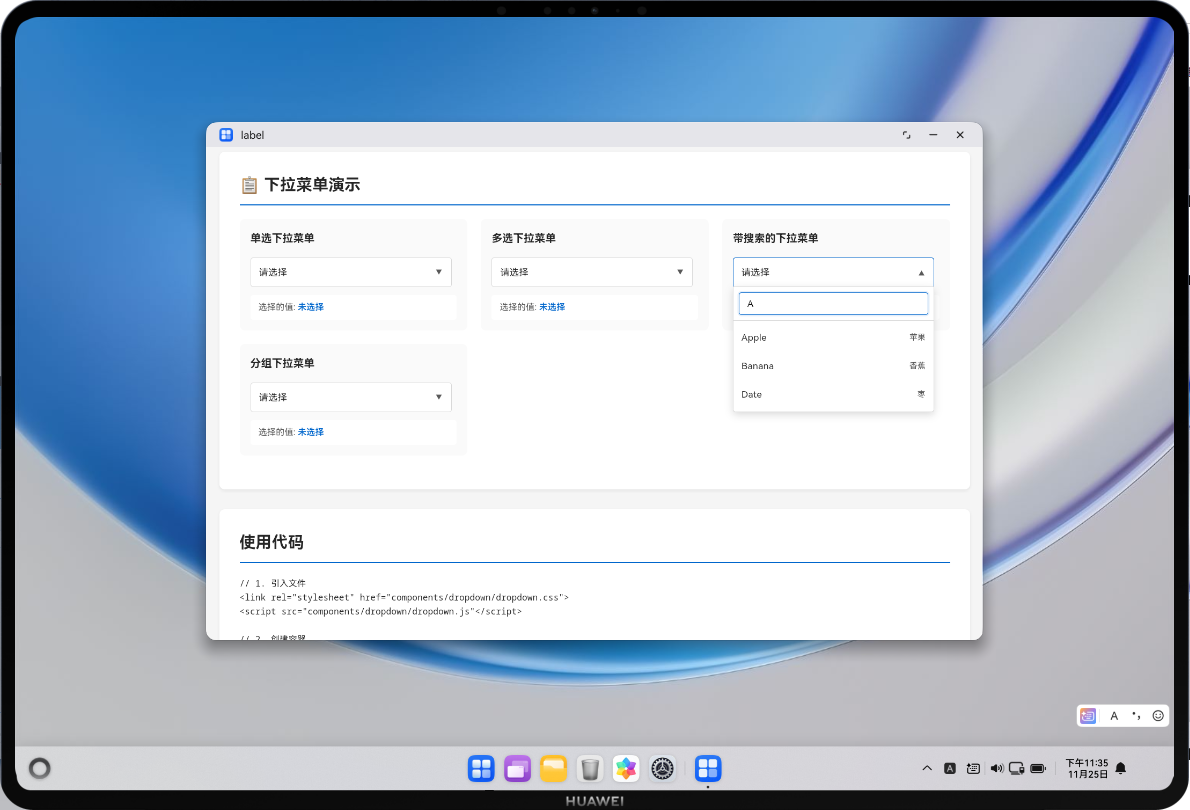This screenshot has width=1190, height=810.
Task: Click the 未选择 link under 单选下拉菜单
Action: pyautogui.click(x=309, y=307)
